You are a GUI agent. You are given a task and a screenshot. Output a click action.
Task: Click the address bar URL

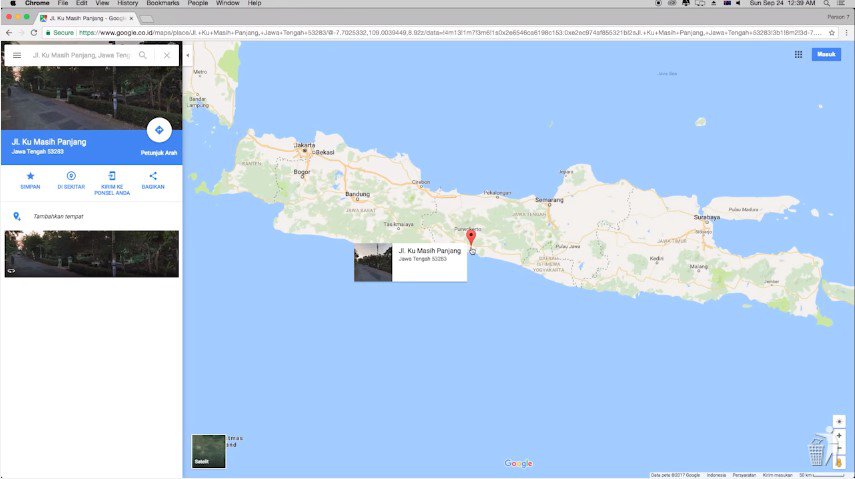click(x=450, y=33)
